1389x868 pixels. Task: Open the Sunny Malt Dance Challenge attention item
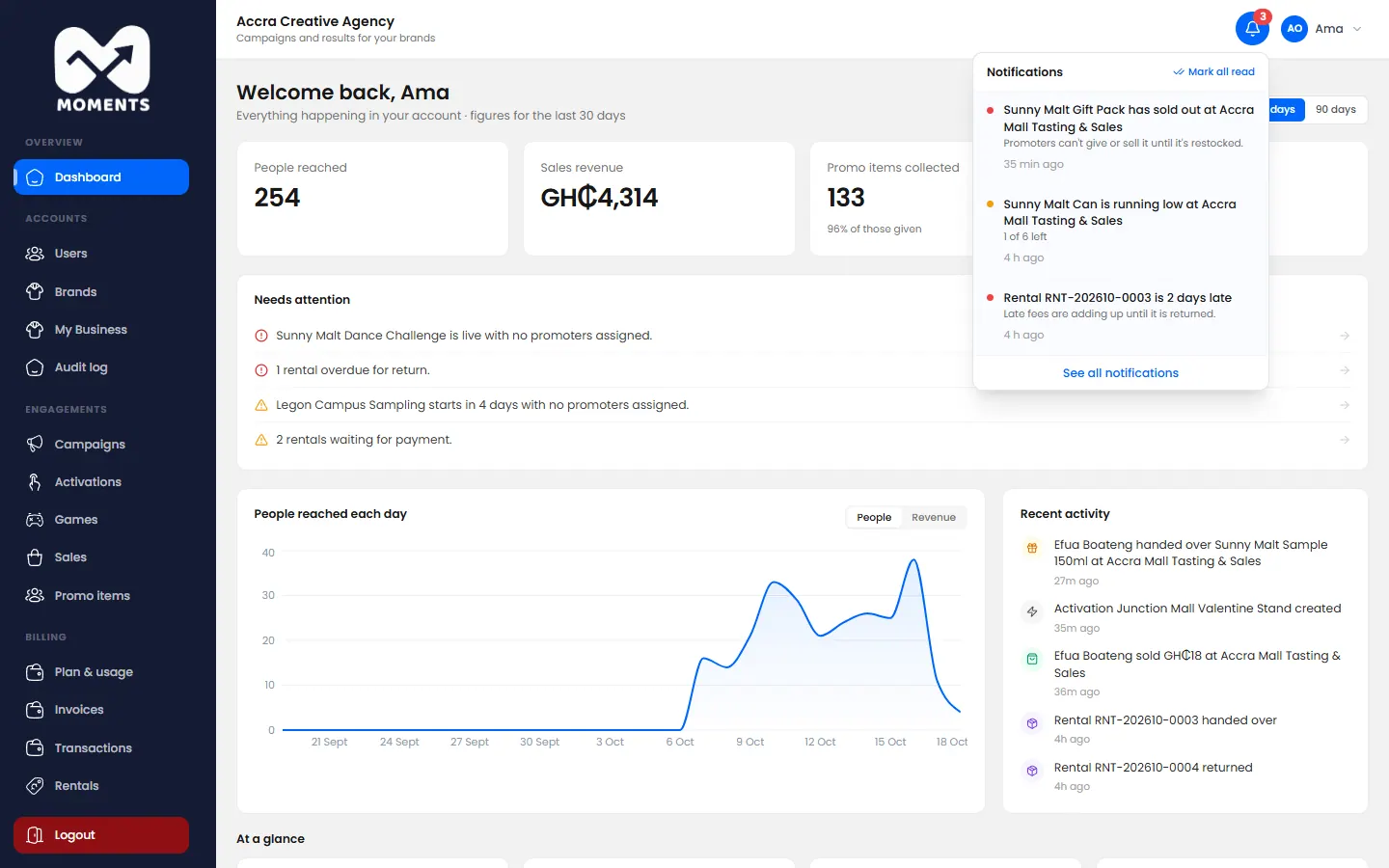(803, 336)
